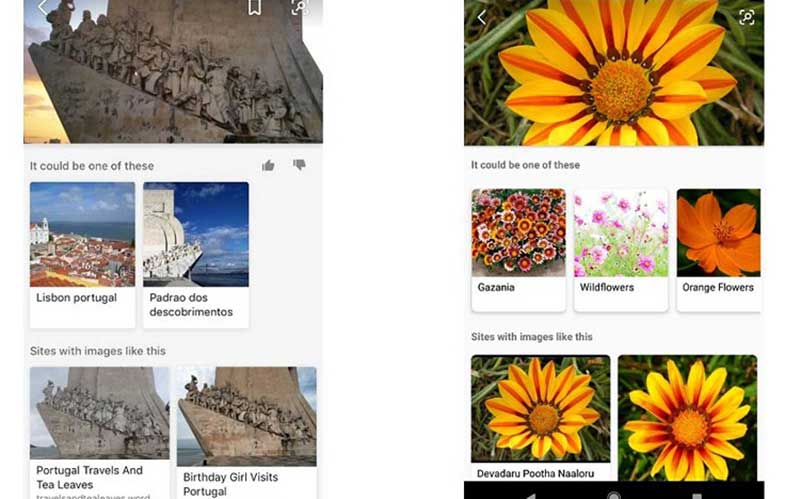Tap the back arrow on the monument screen

(42, 7)
